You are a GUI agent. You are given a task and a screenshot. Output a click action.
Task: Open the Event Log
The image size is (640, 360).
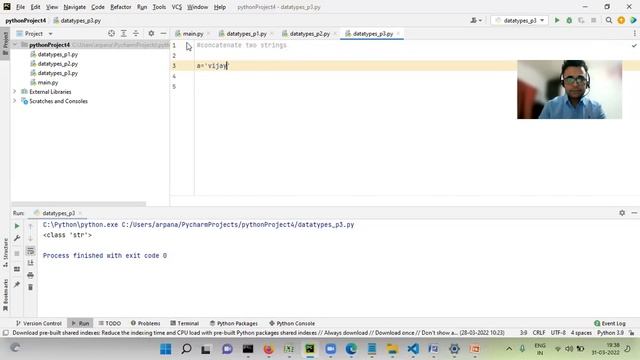610,323
